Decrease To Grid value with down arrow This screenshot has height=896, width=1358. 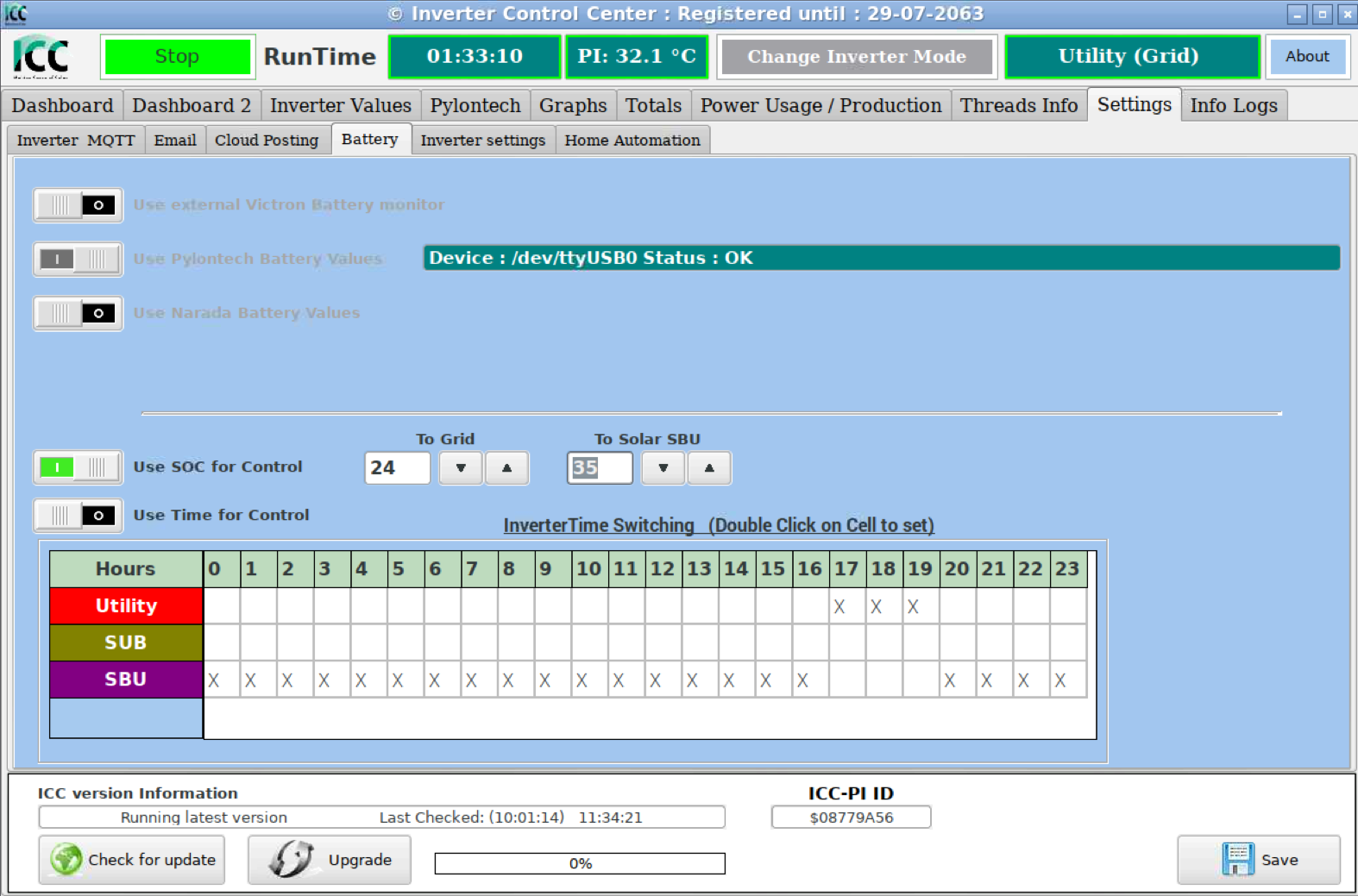pos(461,468)
